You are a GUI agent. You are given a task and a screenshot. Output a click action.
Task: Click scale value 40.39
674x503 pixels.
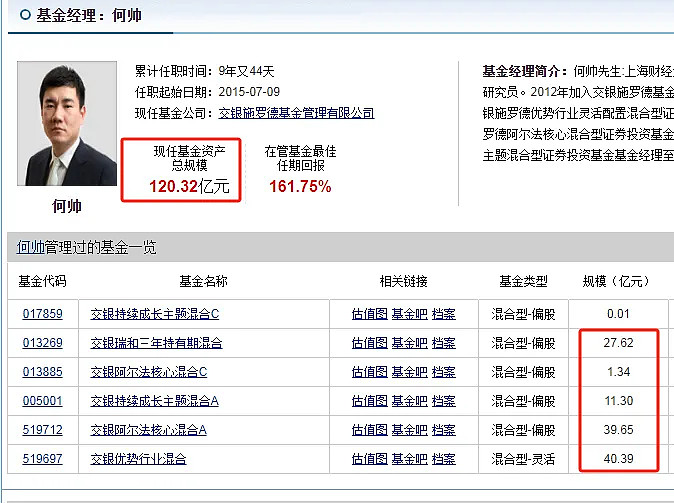pyautogui.click(x=618, y=459)
